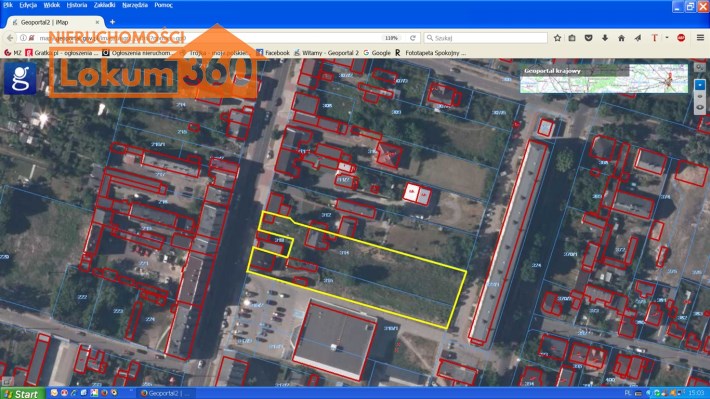Expand dropdown arrow next to red T icon
Screen dimensions: 710x399
667,38
